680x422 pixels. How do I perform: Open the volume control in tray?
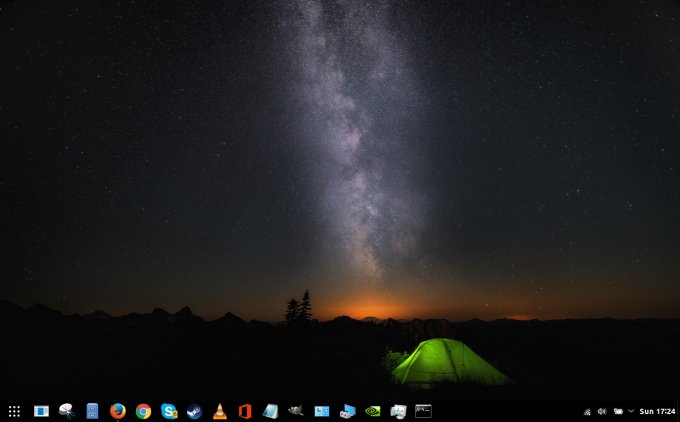[x=602, y=411]
